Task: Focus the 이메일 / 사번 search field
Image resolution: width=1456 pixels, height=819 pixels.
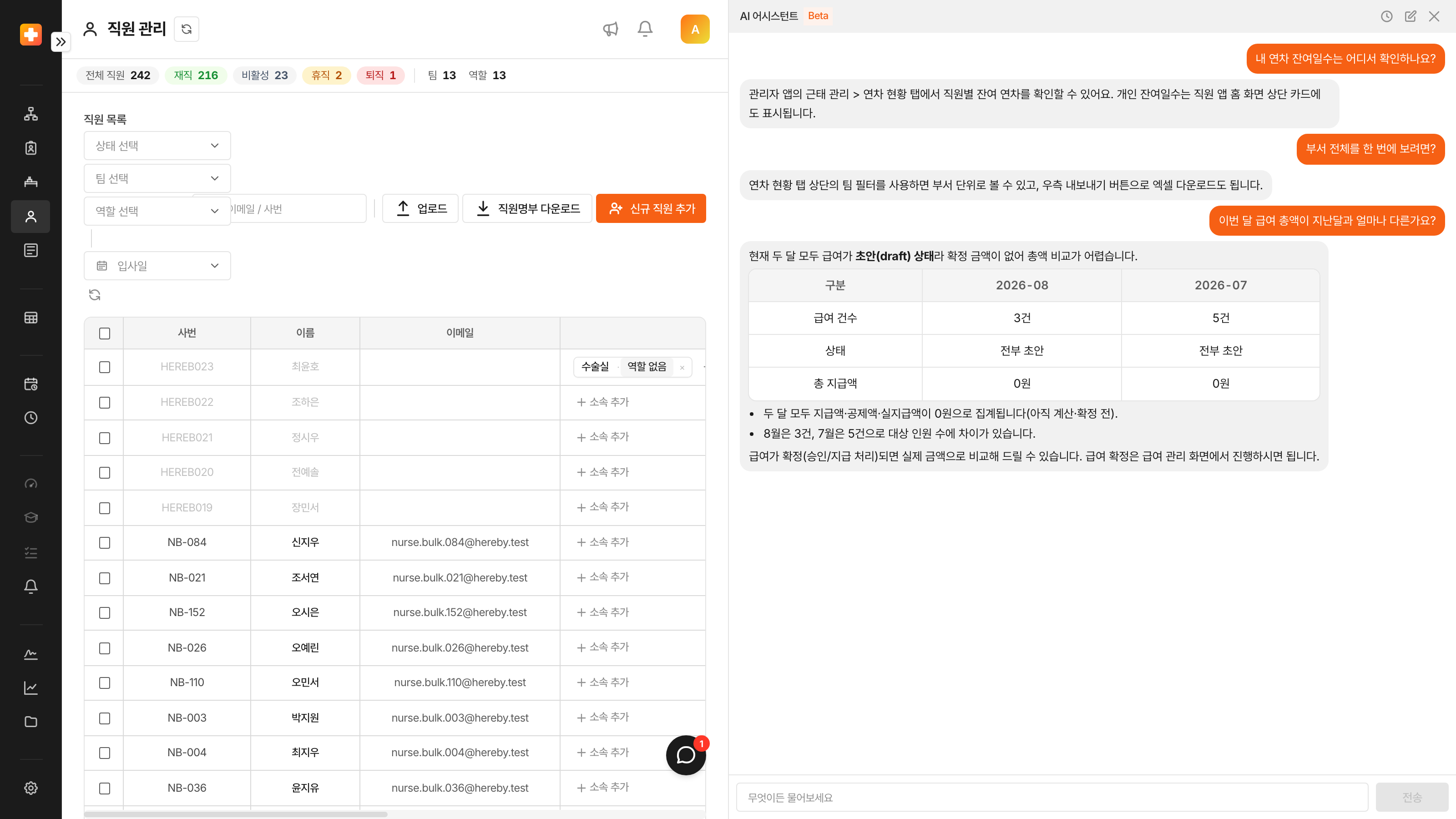Action: pos(298,208)
